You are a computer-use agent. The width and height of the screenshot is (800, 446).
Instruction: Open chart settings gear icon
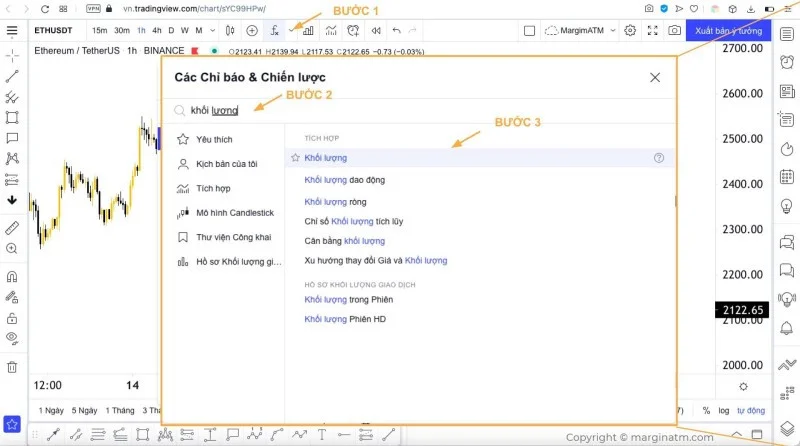pyautogui.click(x=630, y=31)
